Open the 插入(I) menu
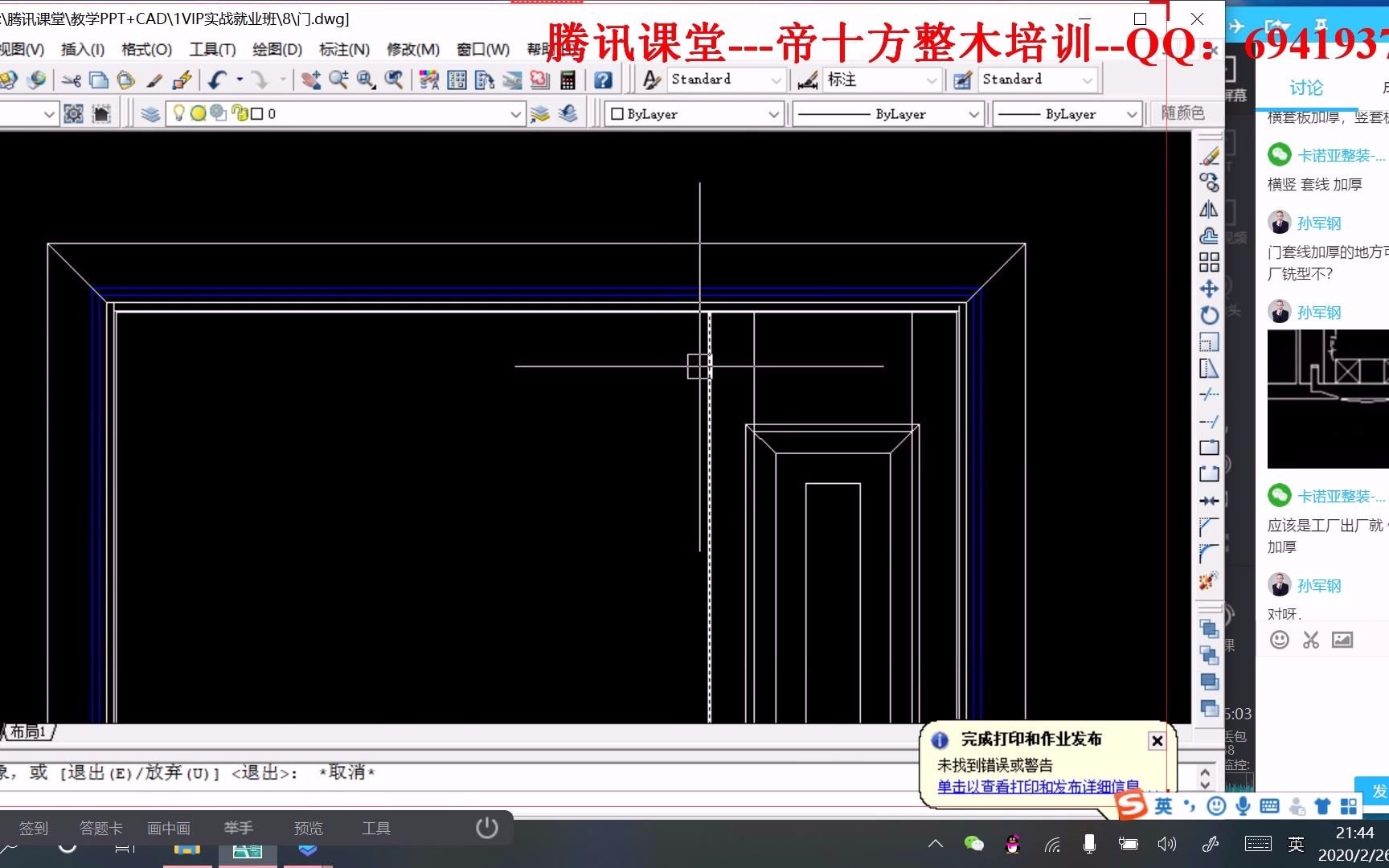Viewport: 1389px width, 868px height. pos(83,50)
